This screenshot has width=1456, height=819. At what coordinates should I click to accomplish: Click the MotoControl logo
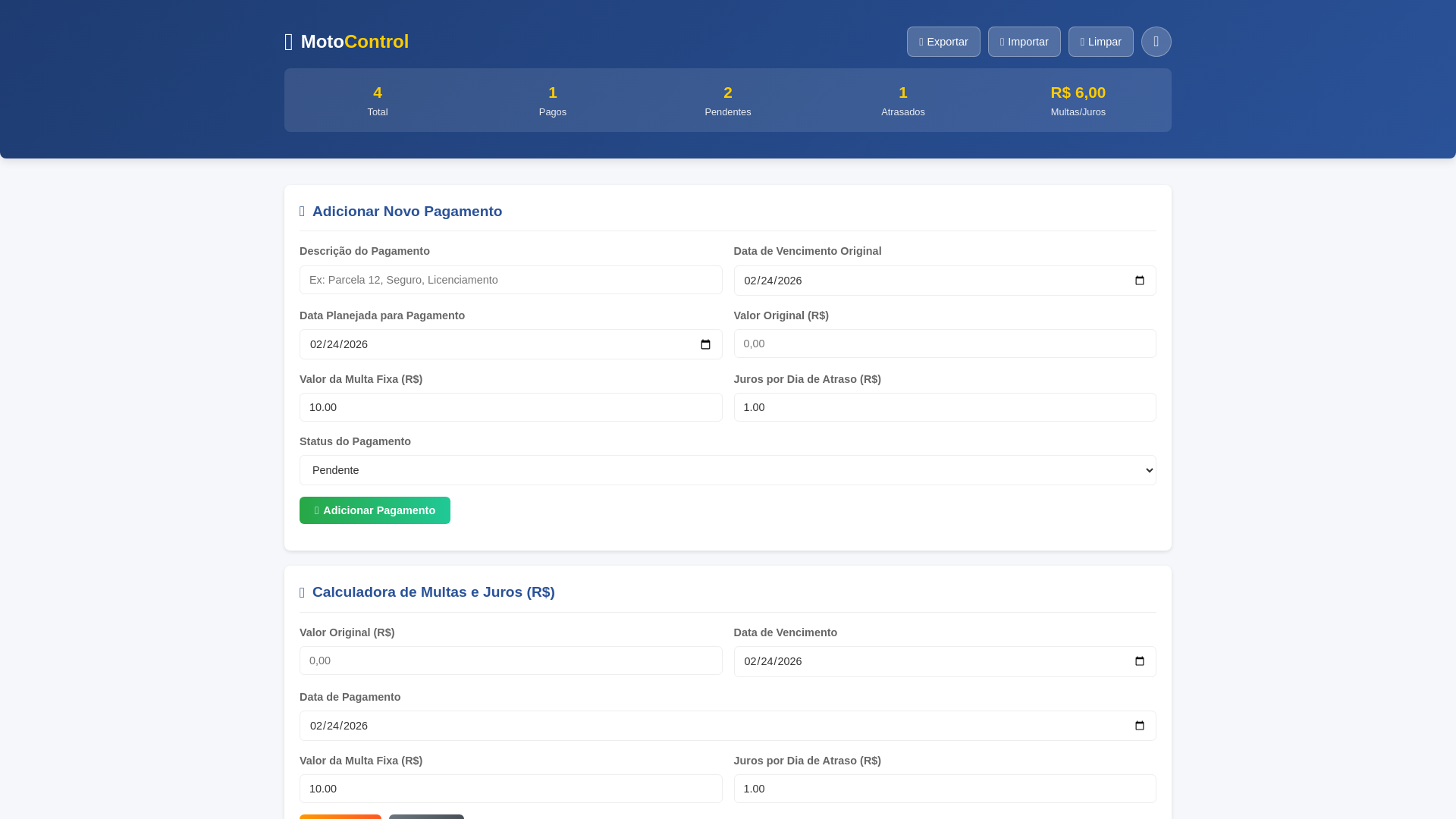click(x=347, y=42)
